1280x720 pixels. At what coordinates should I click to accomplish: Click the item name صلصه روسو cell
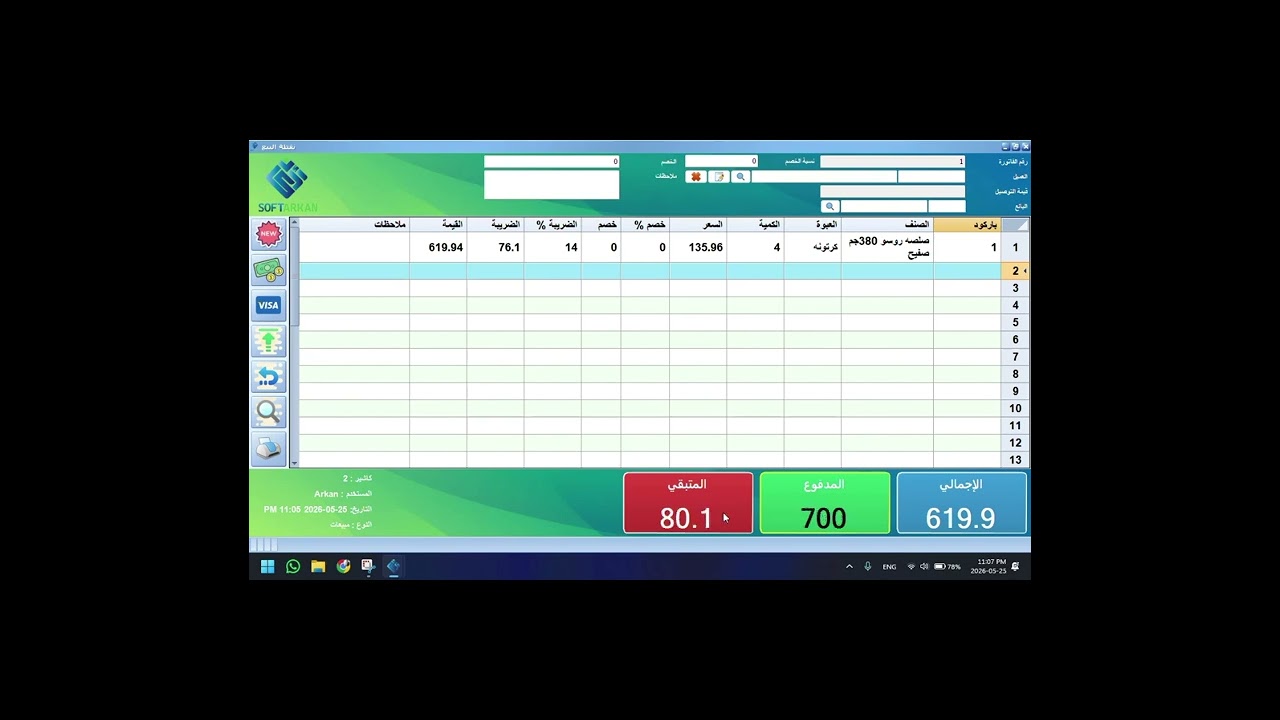pyautogui.click(x=887, y=247)
